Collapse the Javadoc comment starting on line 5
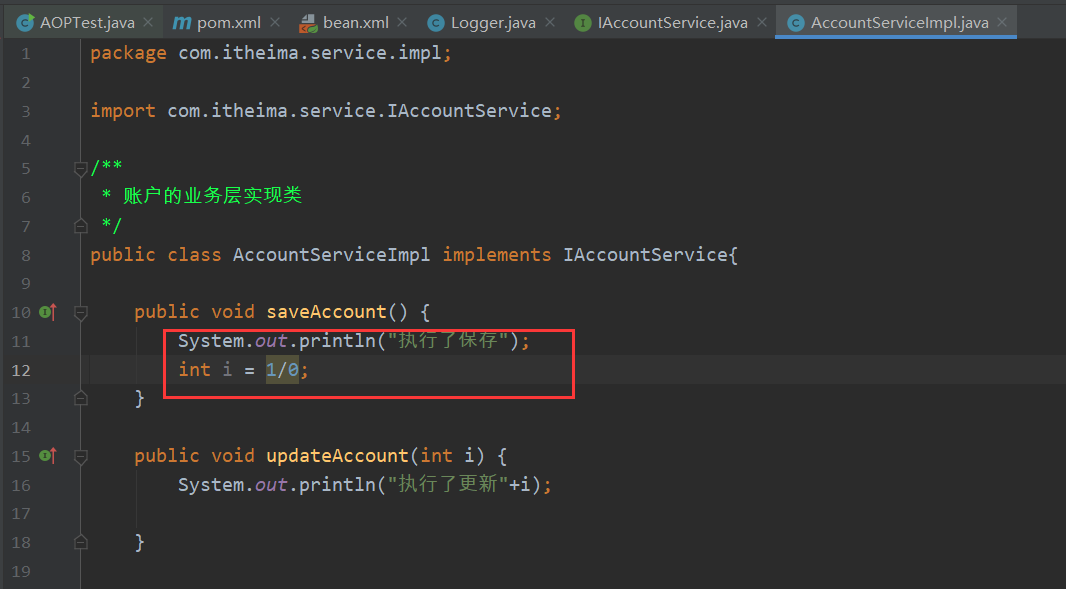The height and width of the screenshot is (589, 1066). click(80, 168)
